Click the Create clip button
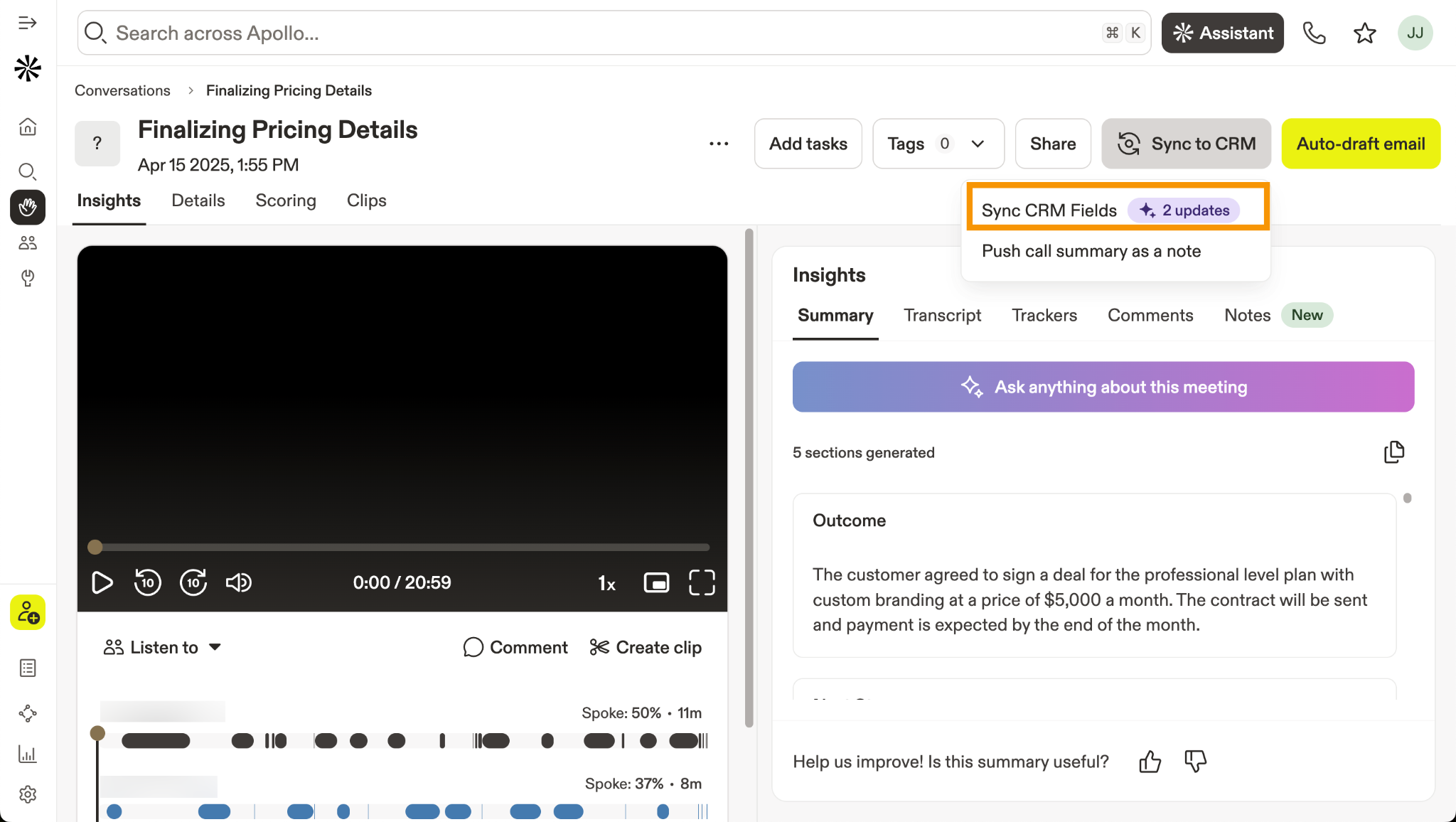1456x822 pixels. [646, 648]
